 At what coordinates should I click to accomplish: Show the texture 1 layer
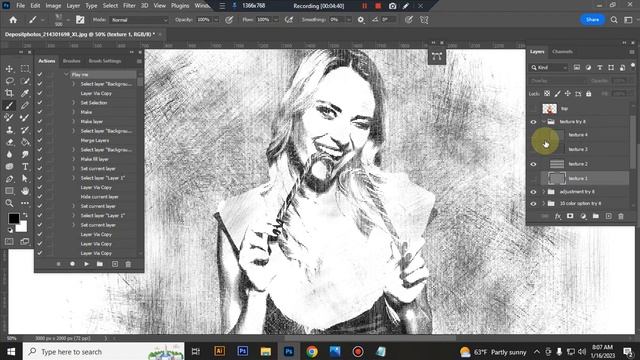pos(533,178)
